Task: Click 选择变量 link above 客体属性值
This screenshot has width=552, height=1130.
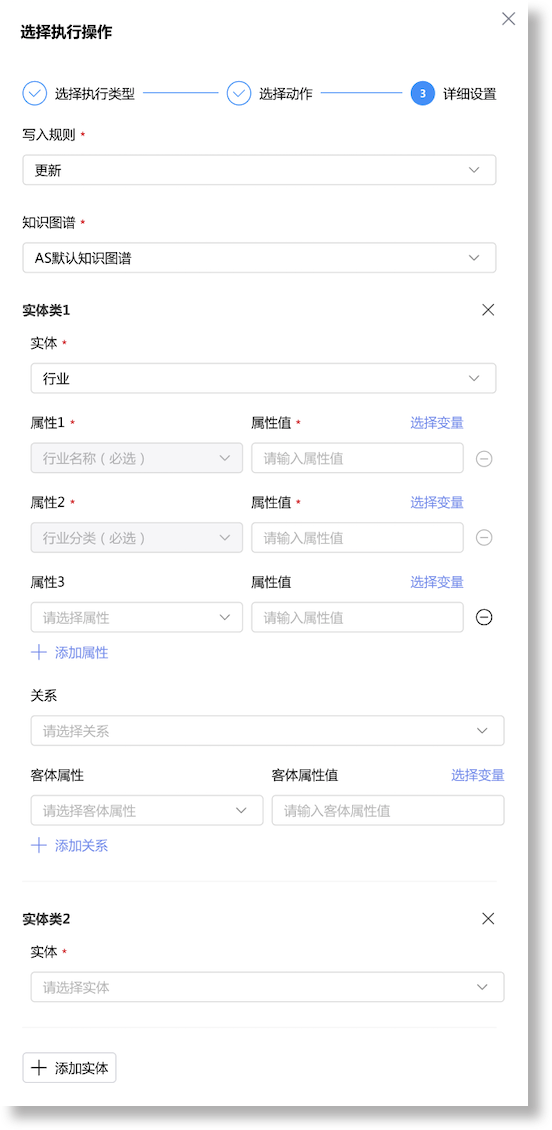Action: [478, 775]
